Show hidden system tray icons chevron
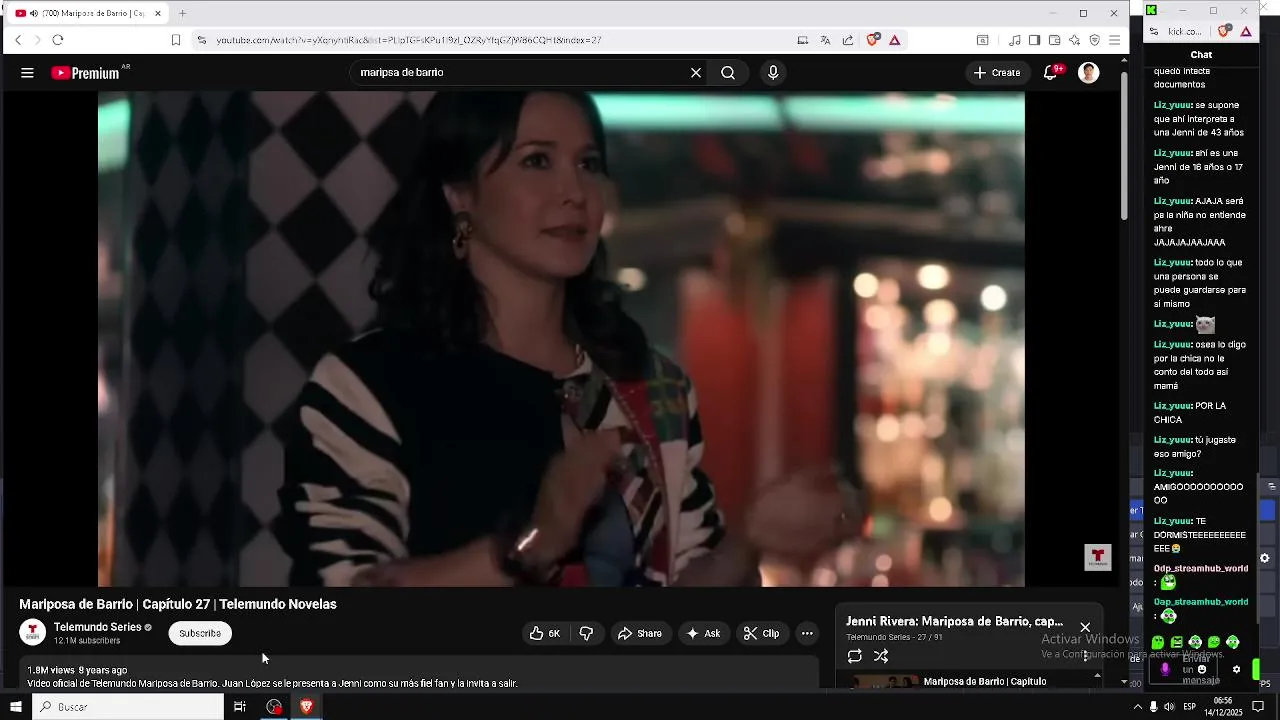 coord(1137,707)
